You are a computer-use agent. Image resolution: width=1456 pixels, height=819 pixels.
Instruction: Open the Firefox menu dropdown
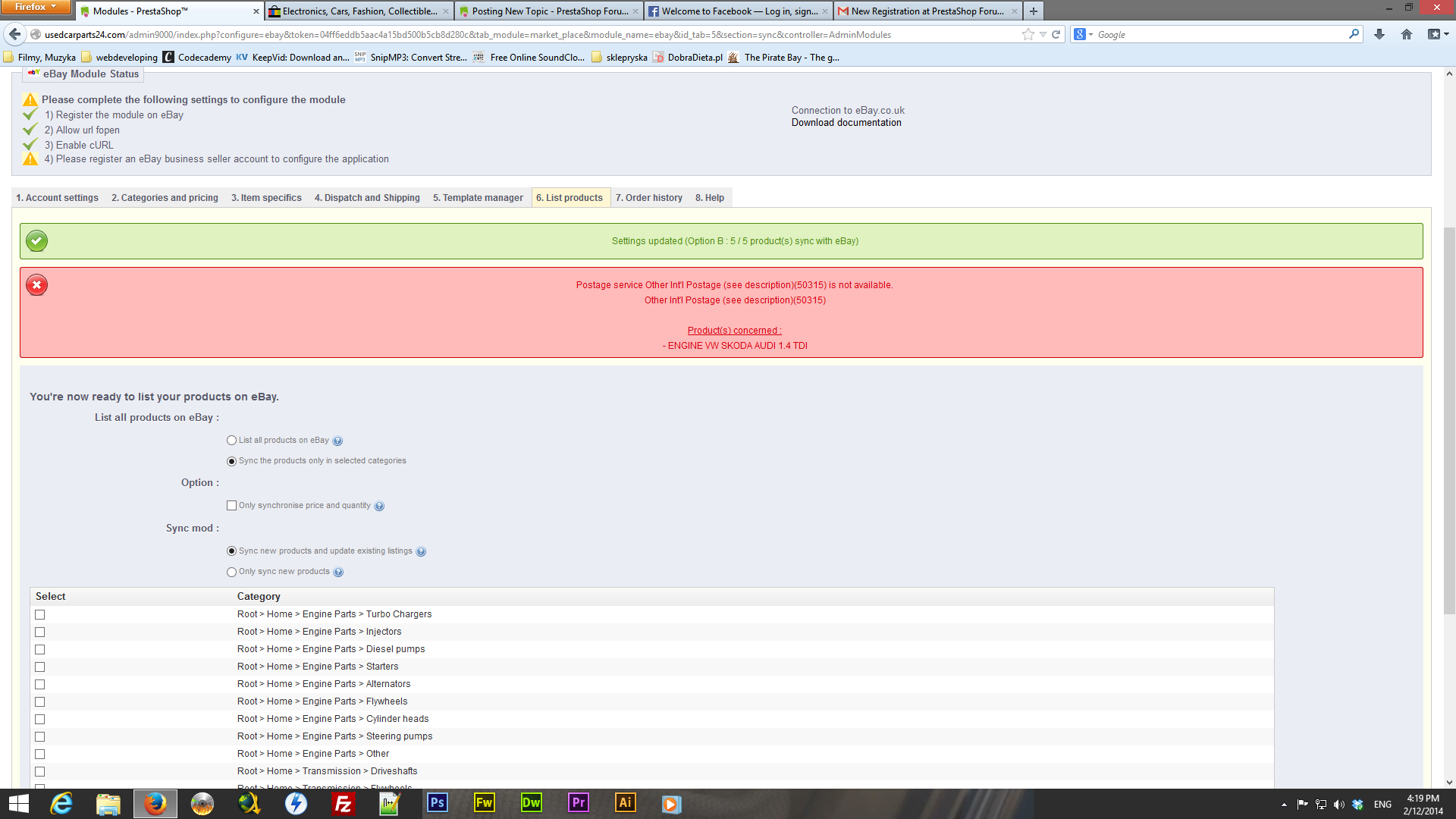36,7
